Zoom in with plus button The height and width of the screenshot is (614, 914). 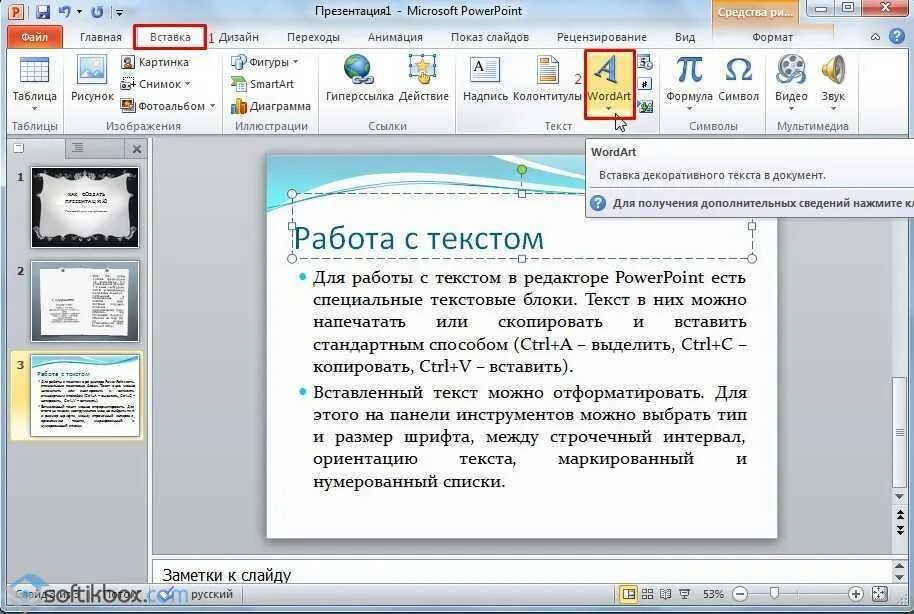855,594
